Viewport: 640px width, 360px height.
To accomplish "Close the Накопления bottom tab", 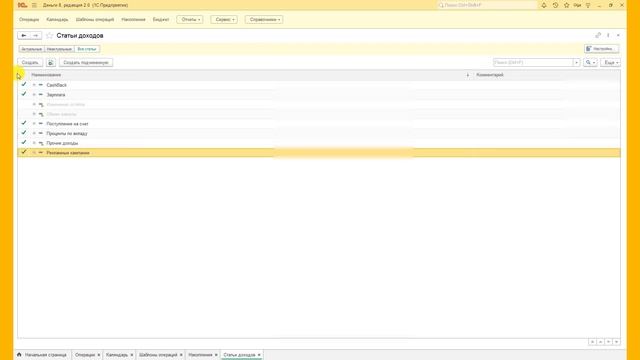I will (216, 355).
